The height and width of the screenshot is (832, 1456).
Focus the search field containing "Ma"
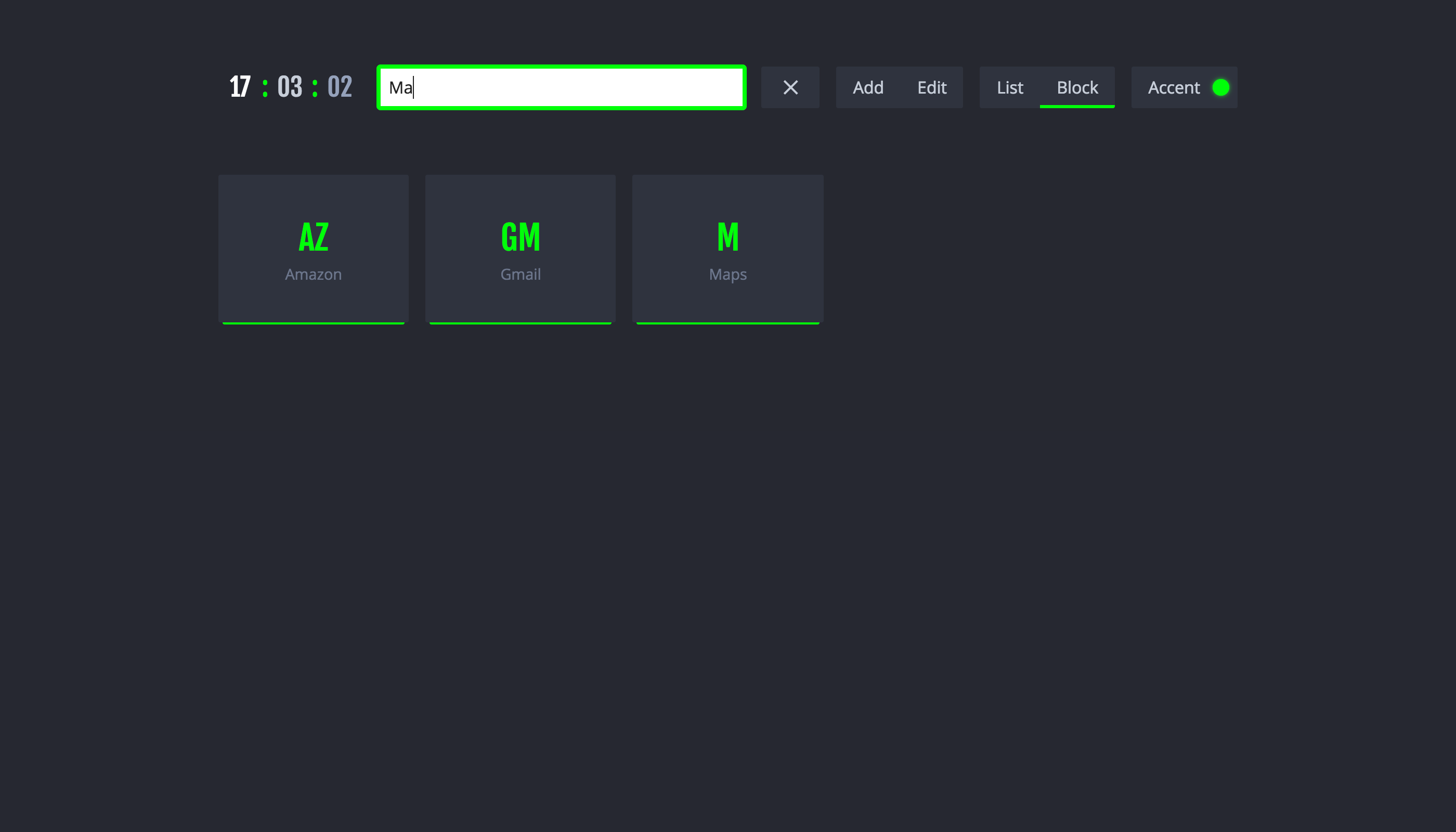coord(561,87)
